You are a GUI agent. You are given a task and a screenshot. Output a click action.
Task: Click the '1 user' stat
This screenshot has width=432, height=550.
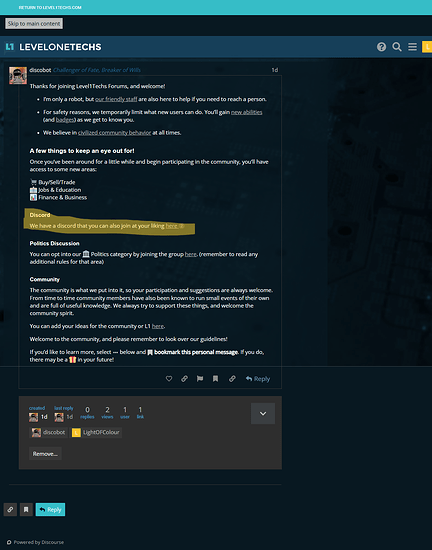coord(125,412)
